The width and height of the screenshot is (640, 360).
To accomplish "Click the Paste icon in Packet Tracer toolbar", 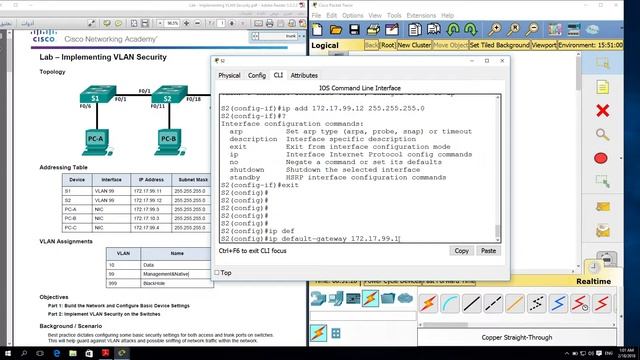I will (433, 30).
